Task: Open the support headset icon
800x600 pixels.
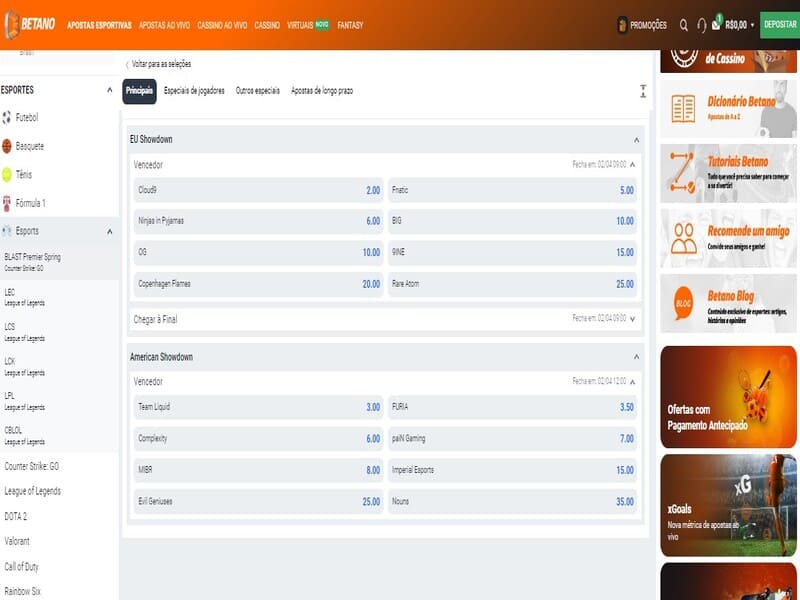Action: (x=702, y=25)
